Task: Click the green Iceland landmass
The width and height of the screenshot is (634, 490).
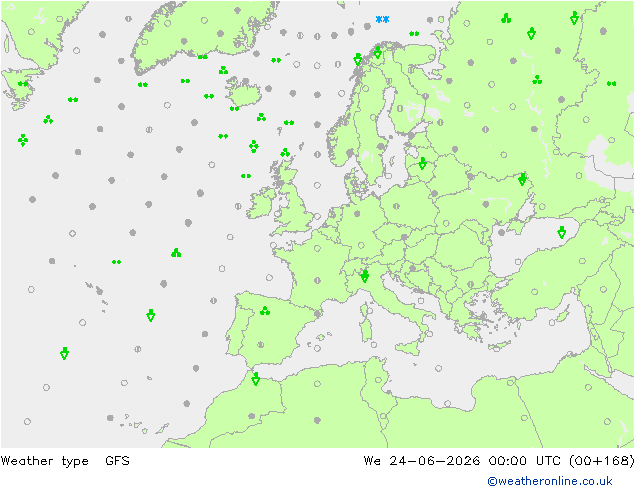Action: [x=243, y=92]
